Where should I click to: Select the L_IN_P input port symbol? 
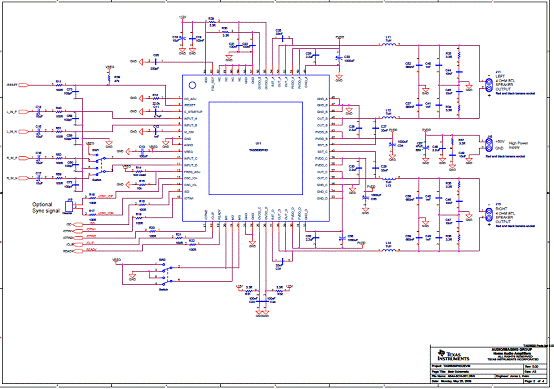point(23,112)
